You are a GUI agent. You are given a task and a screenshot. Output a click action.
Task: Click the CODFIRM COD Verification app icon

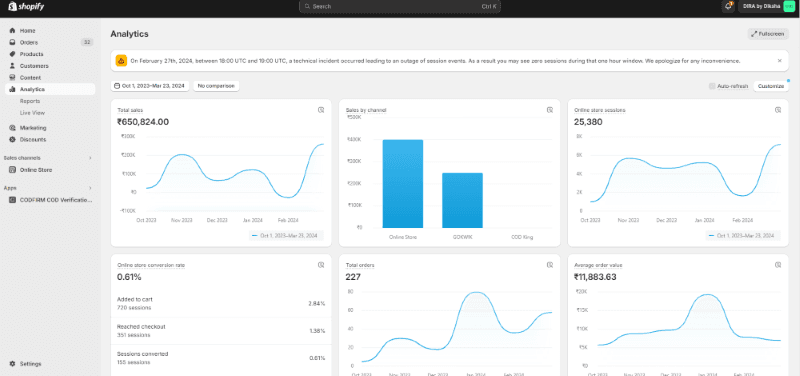13,200
